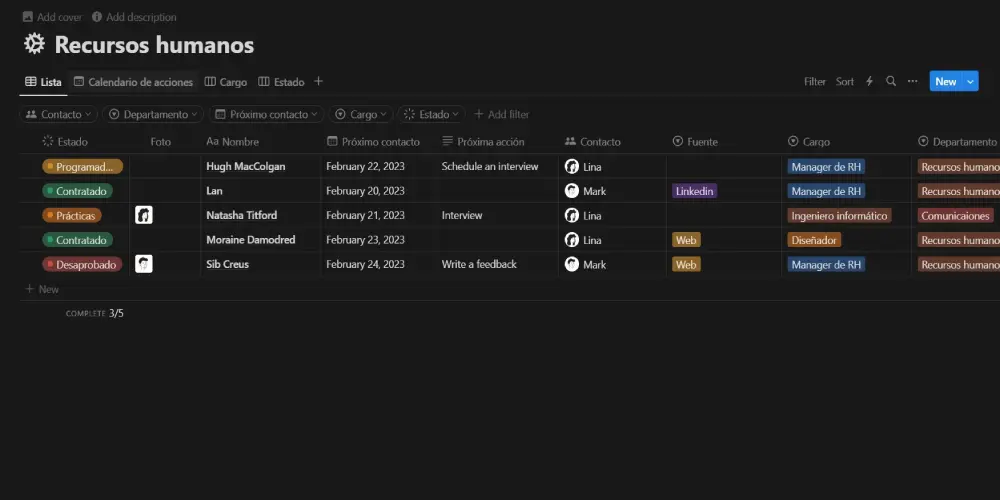Add a new view with plus icon
1000x500 pixels.
point(319,82)
